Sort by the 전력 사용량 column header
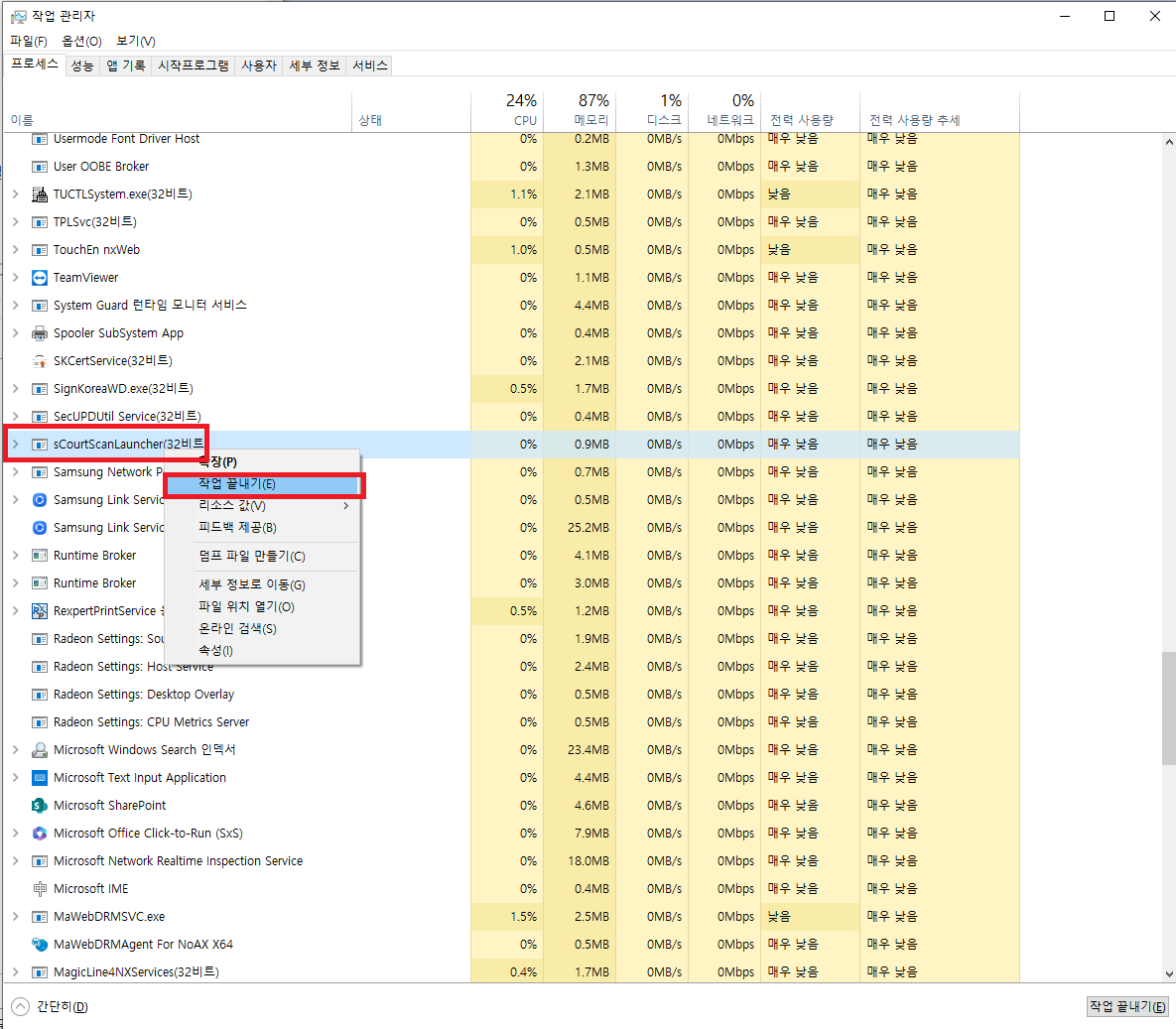The width and height of the screenshot is (1176, 1029). coord(810,111)
